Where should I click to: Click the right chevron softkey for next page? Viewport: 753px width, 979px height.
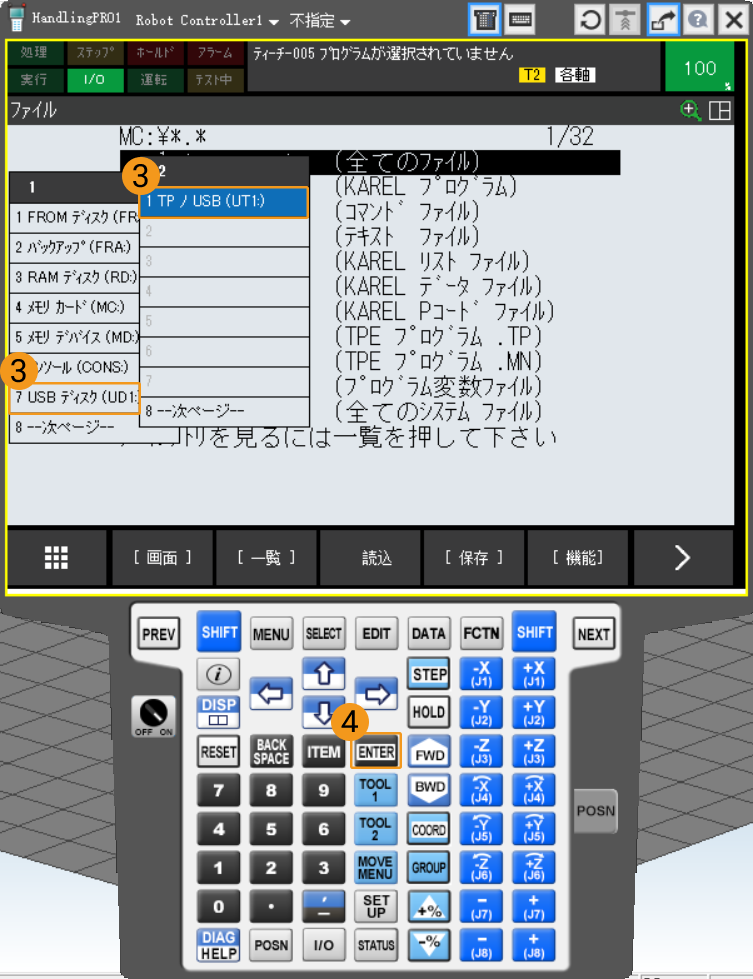pos(682,557)
